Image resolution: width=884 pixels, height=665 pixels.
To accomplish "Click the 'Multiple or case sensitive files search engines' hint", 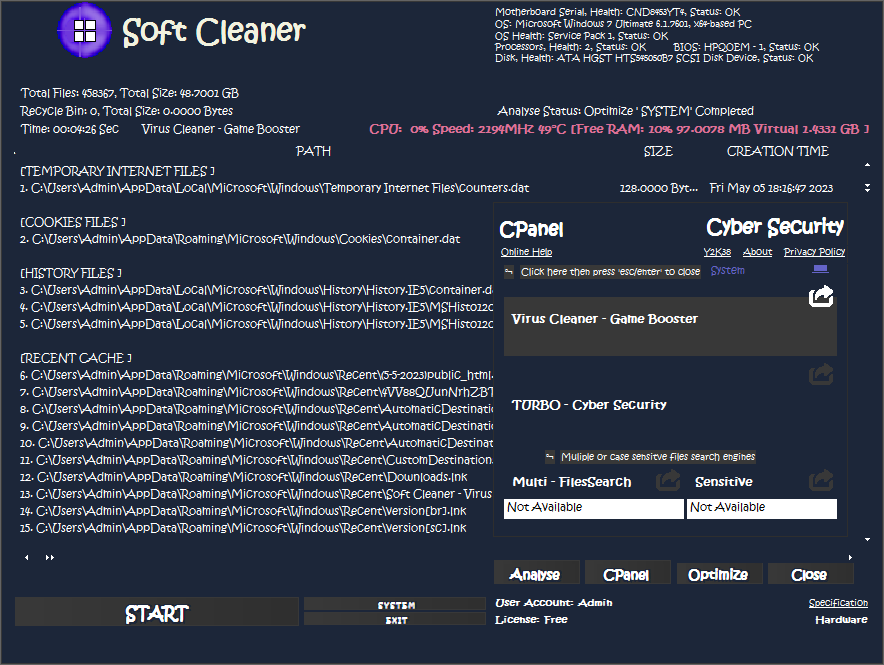I will (657, 456).
